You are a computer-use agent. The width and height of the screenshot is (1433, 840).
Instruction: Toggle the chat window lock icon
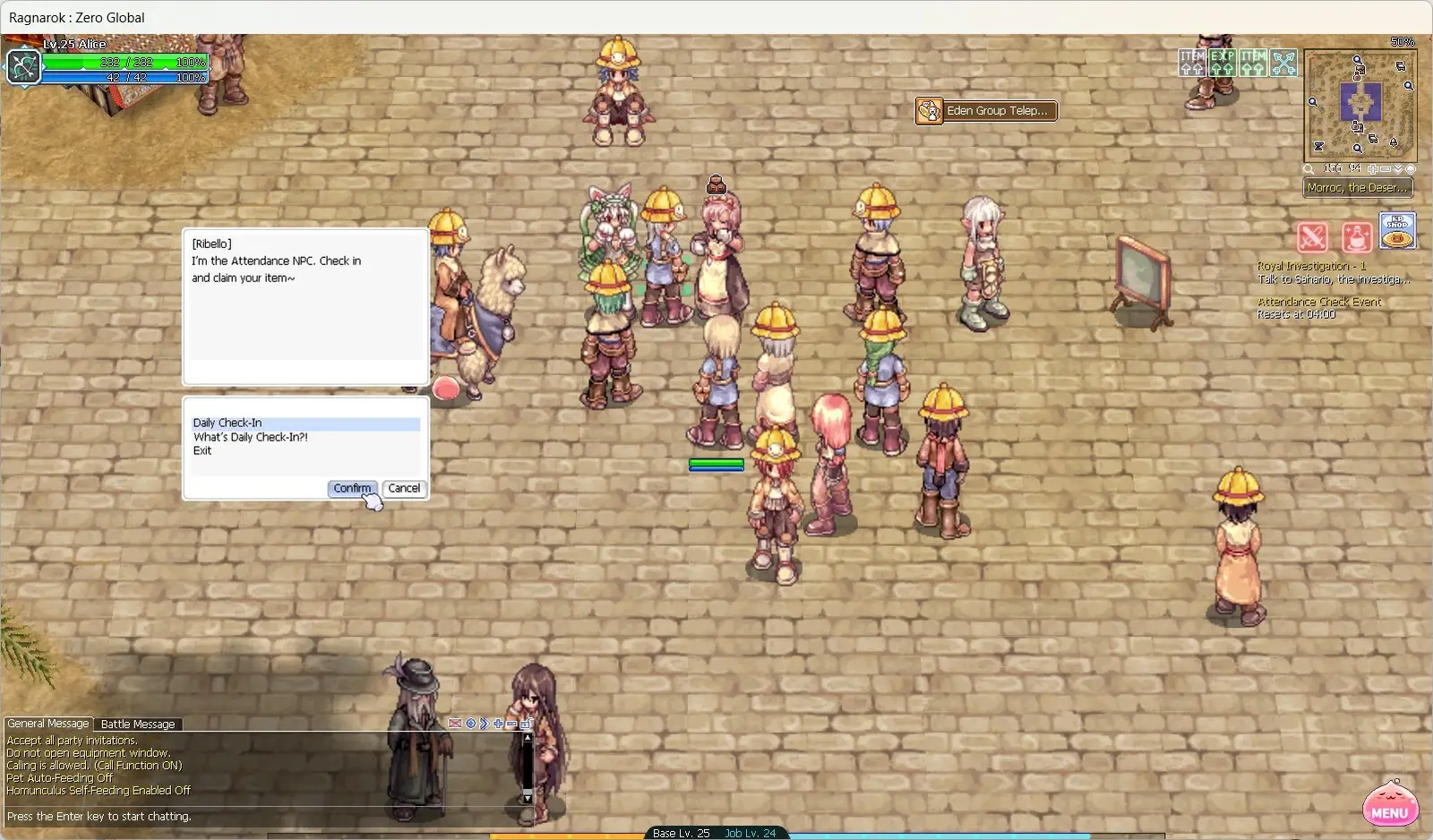point(526,724)
